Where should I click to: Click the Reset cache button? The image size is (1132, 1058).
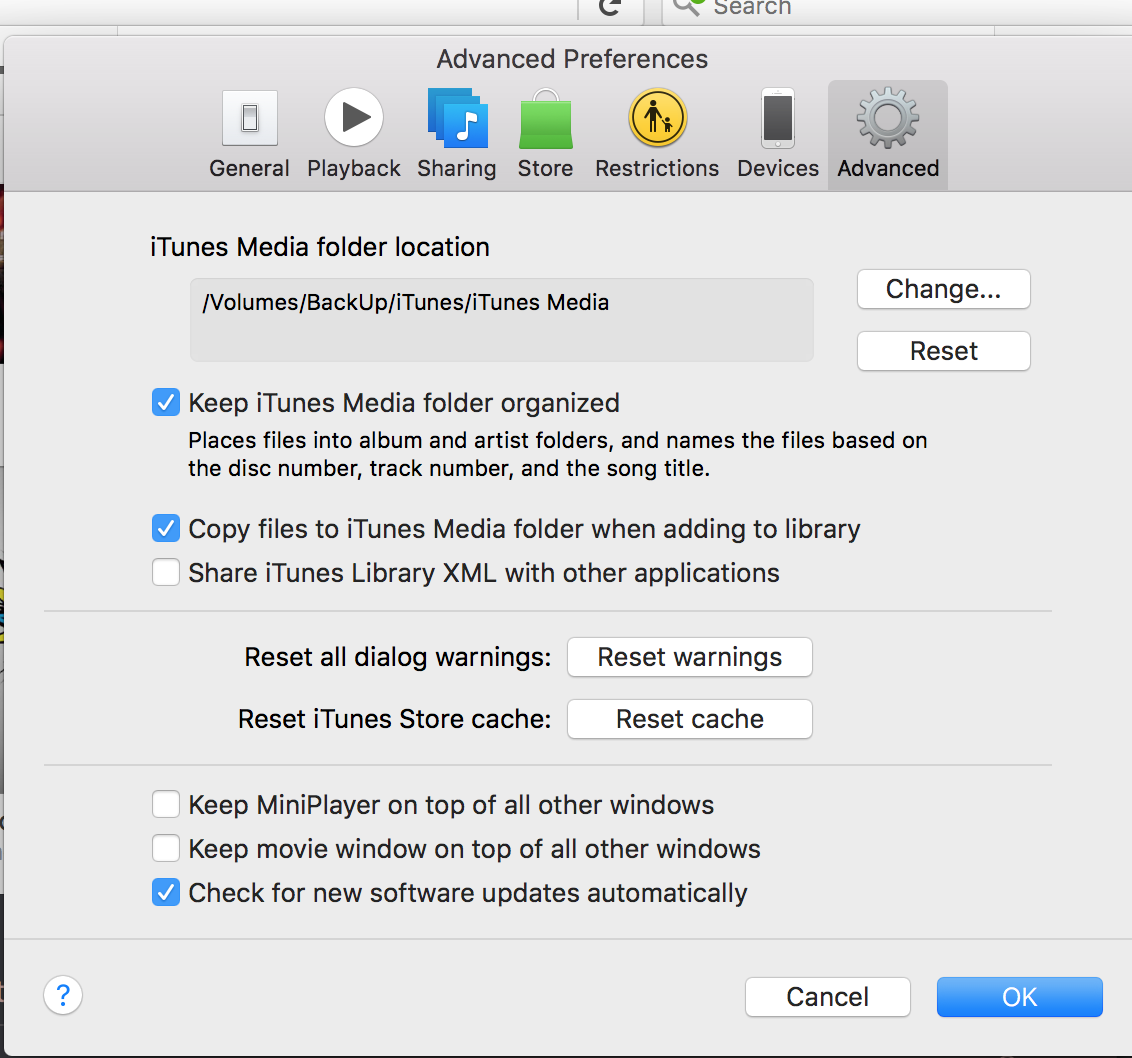click(689, 719)
